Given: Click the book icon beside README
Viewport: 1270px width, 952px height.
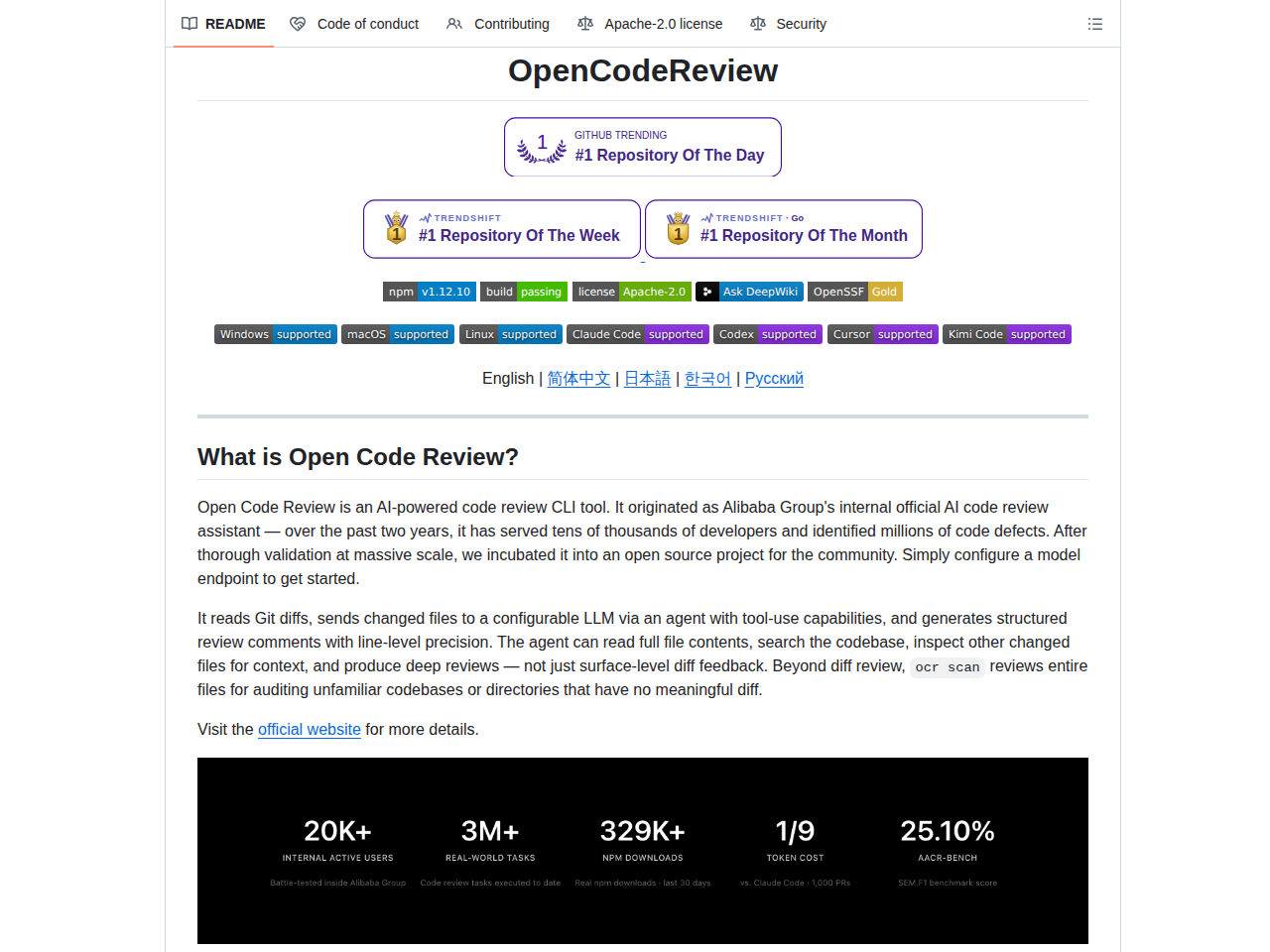Looking at the screenshot, I should pos(190,24).
